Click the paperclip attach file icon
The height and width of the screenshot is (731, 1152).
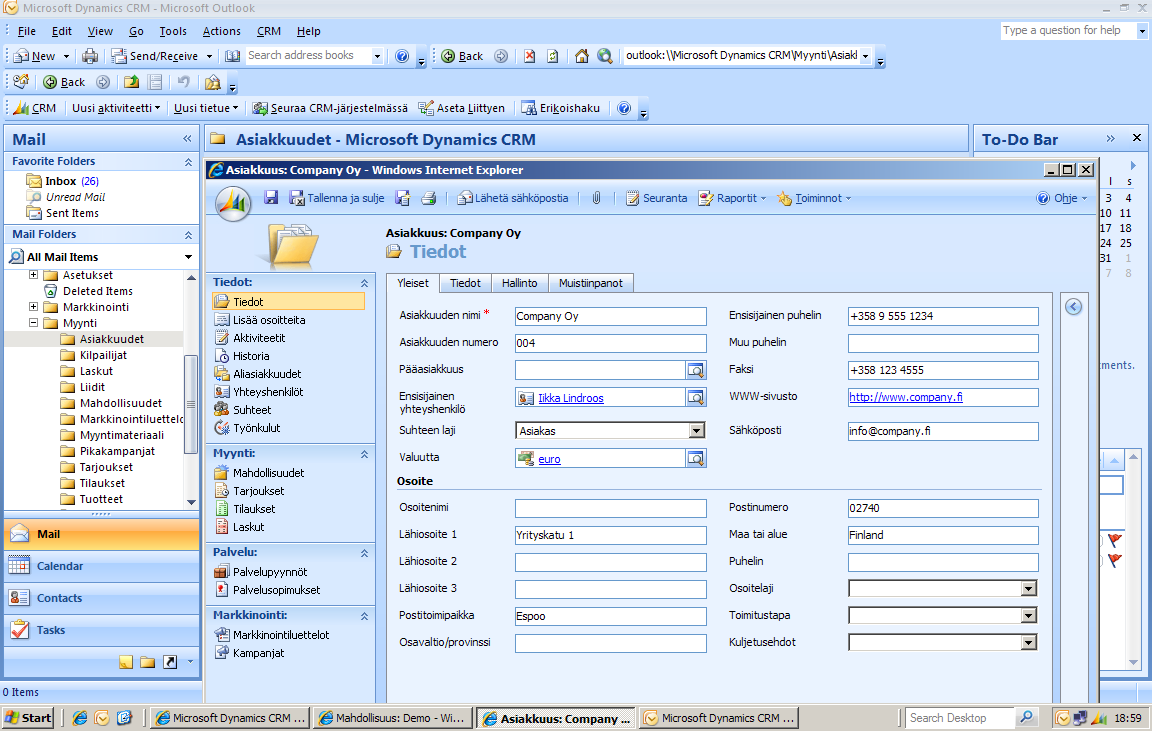pos(597,198)
